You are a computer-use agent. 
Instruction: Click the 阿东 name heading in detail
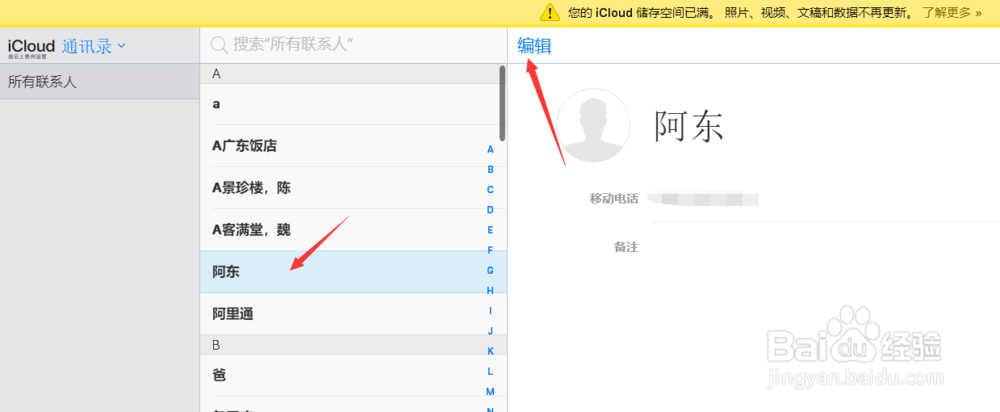pyautogui.click(x=689, y=126)
